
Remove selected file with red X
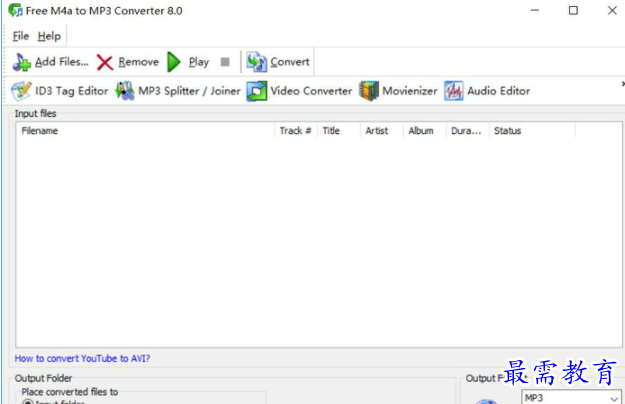(x=128, y=62)
